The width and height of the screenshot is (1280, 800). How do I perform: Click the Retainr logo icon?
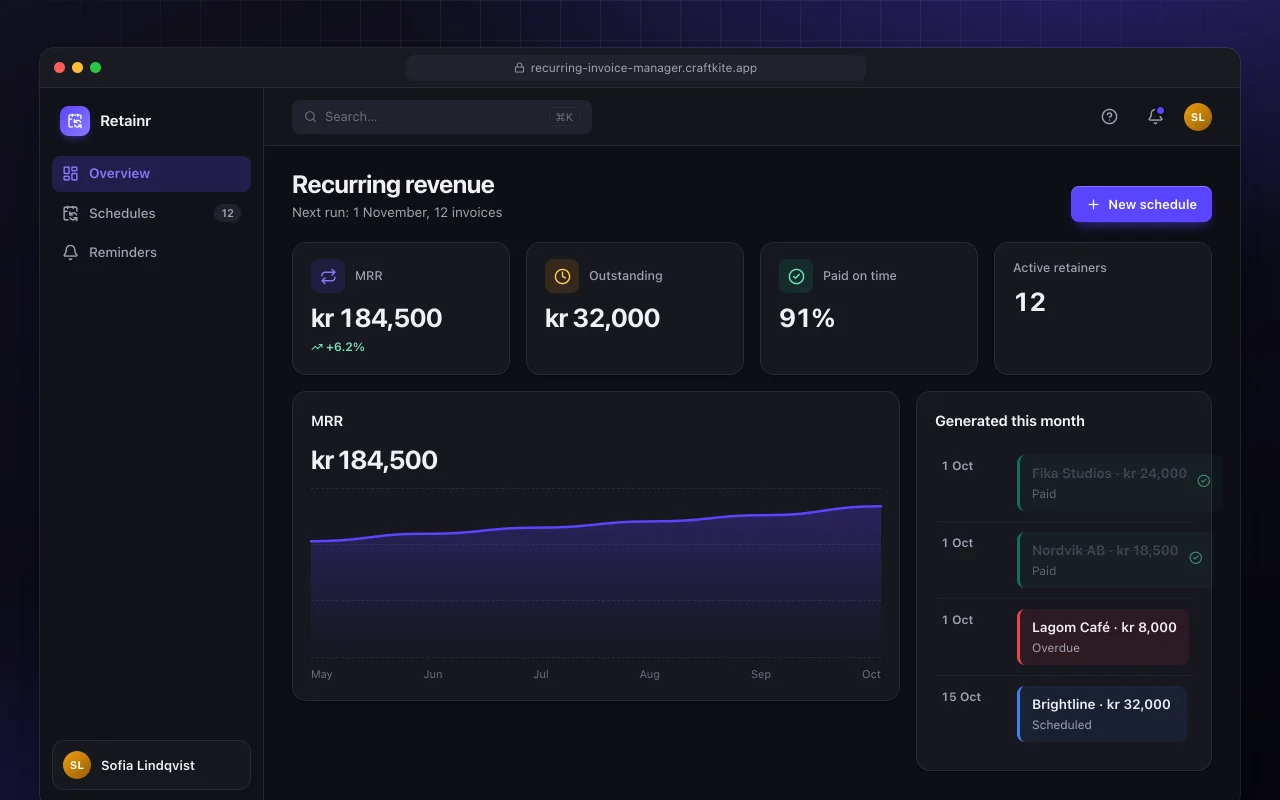(x=75, y=121)
